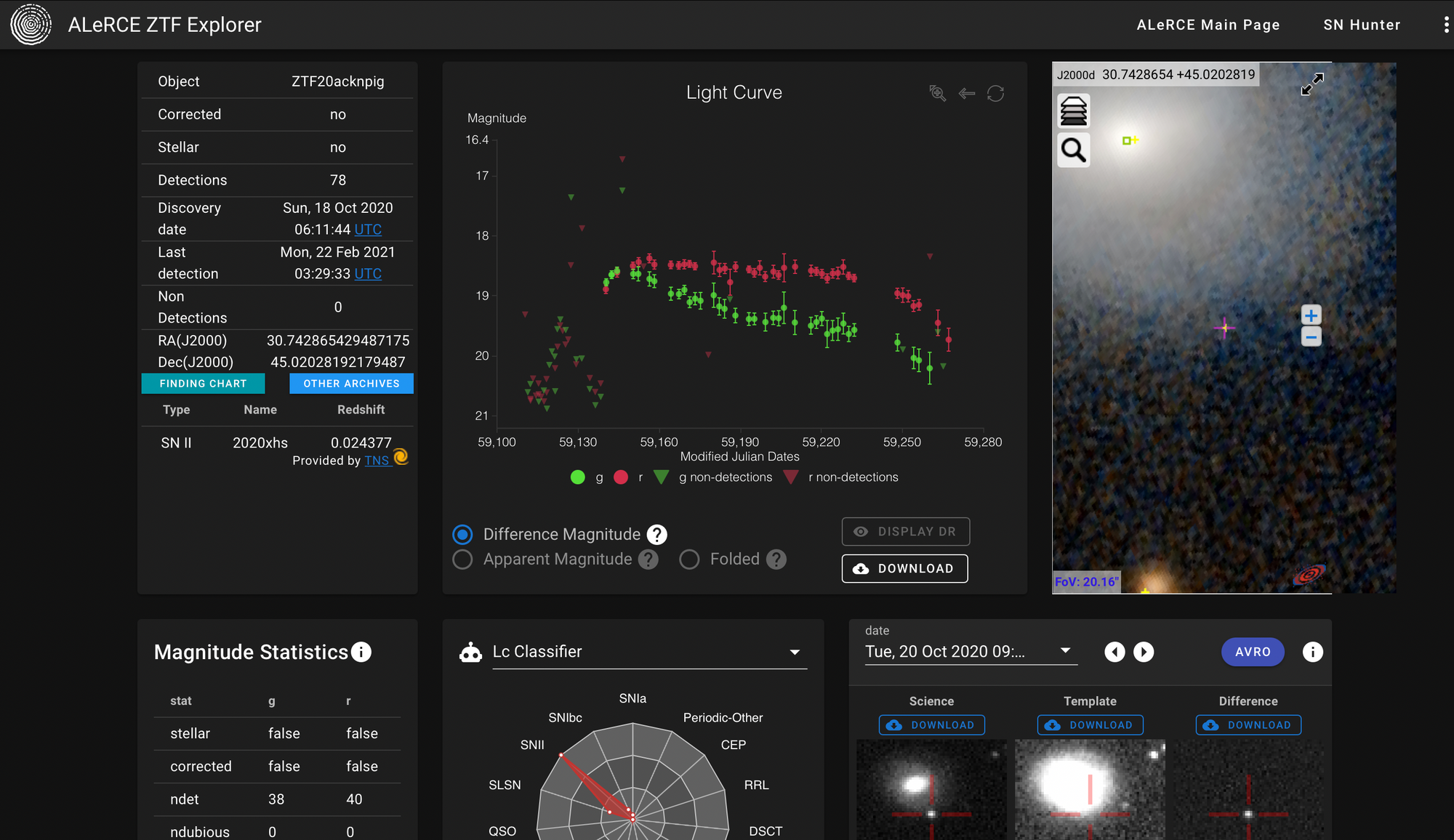The image size is (1454, 840).
Task: Zoom out sky image with minus
Action: [1311, 336]
